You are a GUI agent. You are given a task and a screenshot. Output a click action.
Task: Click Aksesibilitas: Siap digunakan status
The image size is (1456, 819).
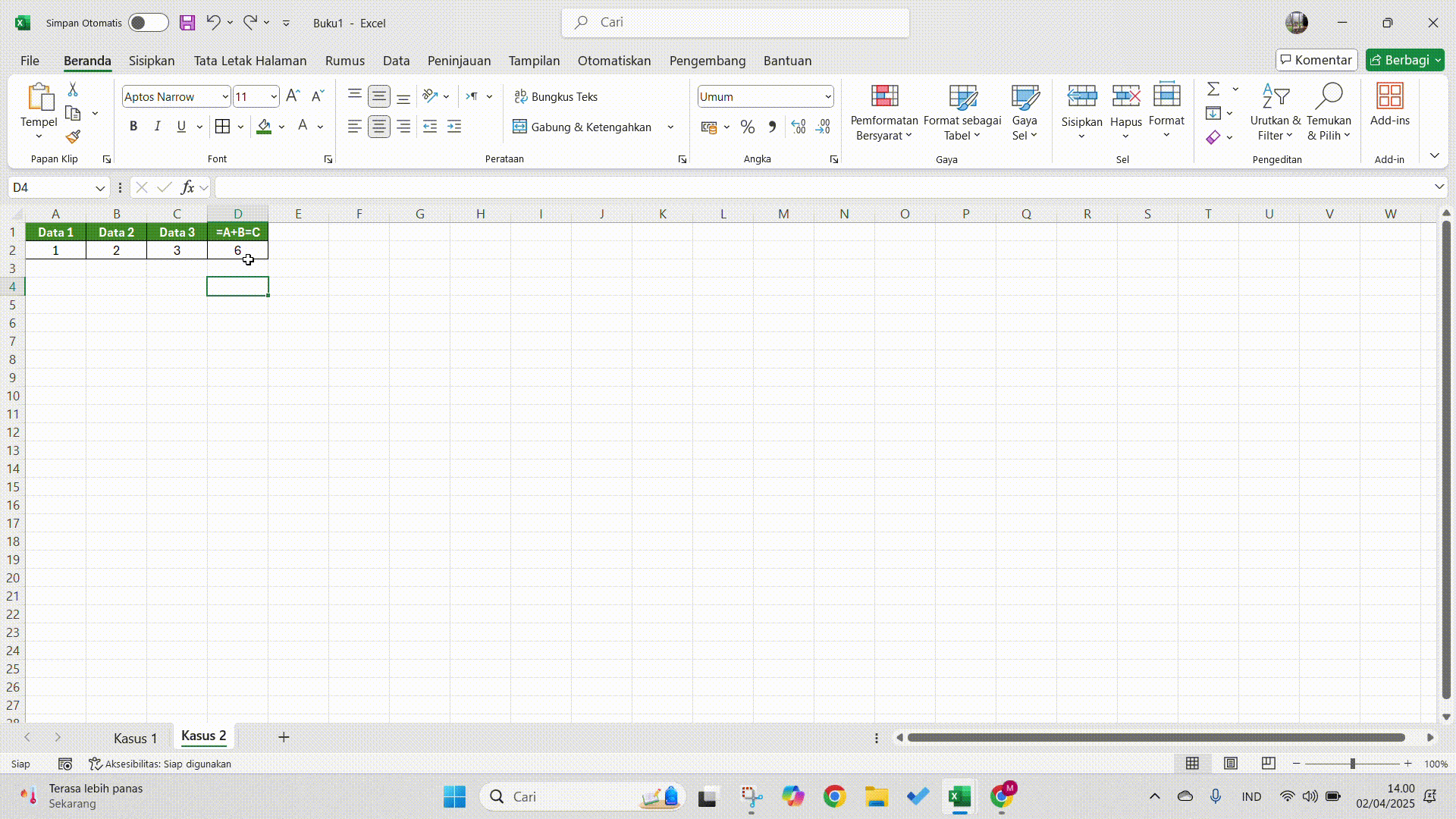pos(160,764)
